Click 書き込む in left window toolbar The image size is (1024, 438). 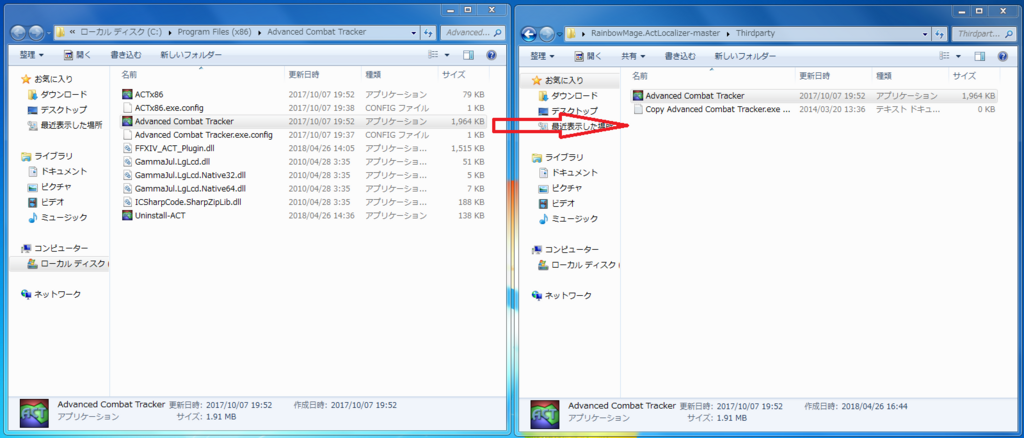[x=125, y=55]
